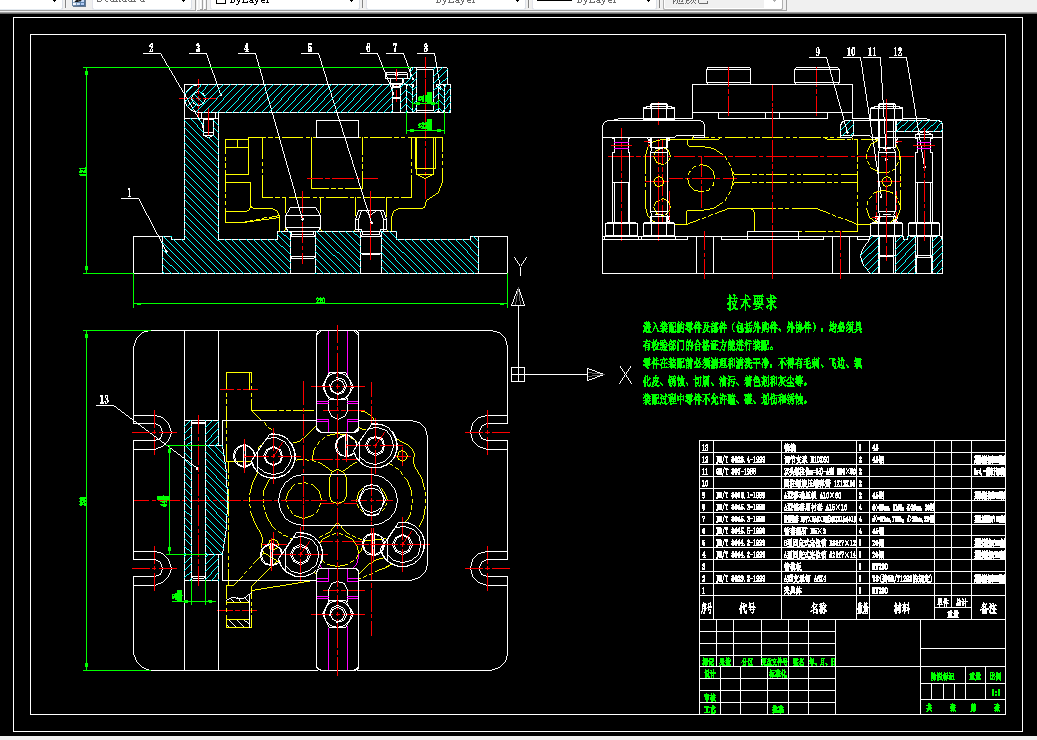
Task: Select part balloon number 12 label
Action: click(897, 52)
